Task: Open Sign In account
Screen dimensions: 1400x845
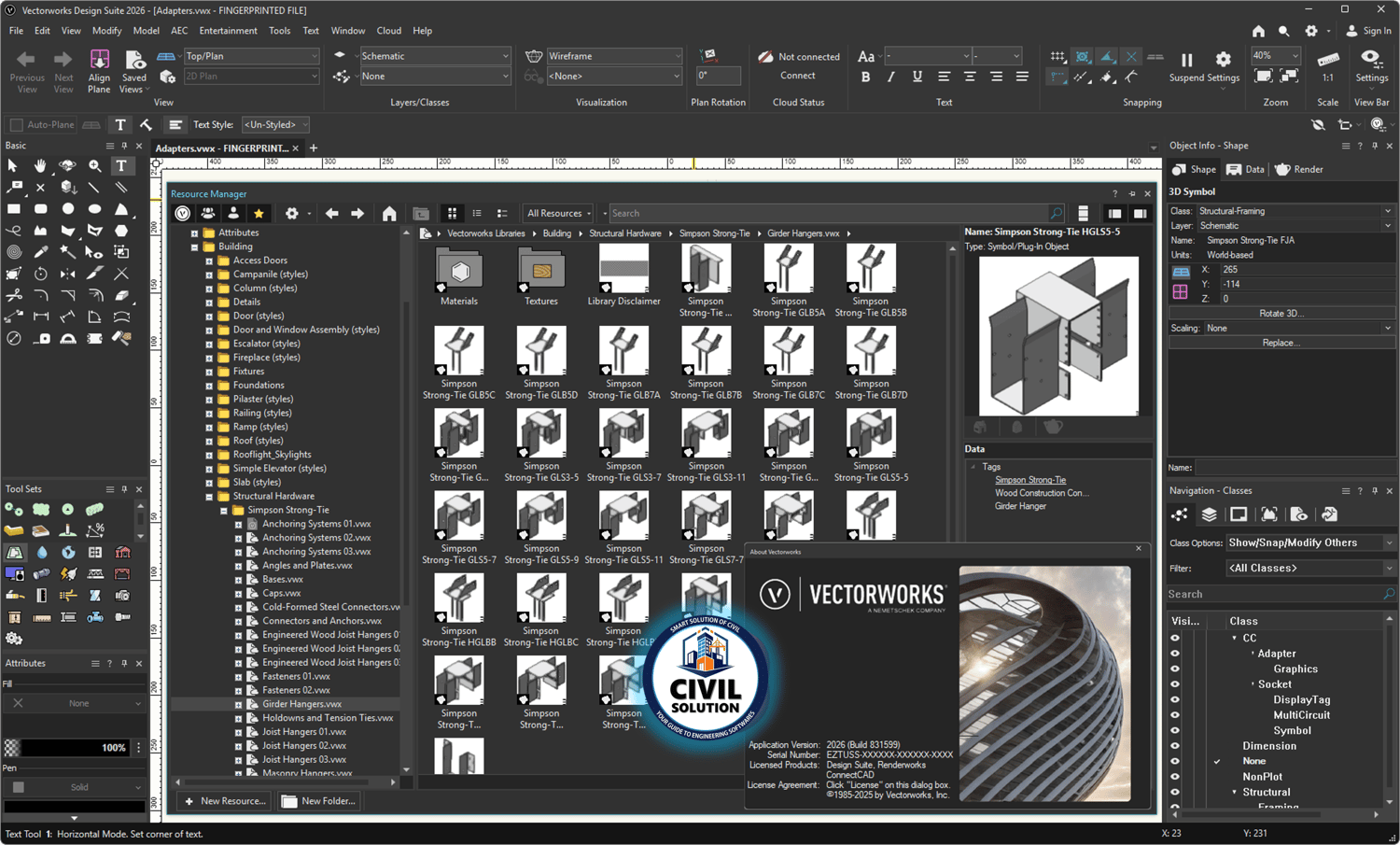Action: pos(1368,31)
